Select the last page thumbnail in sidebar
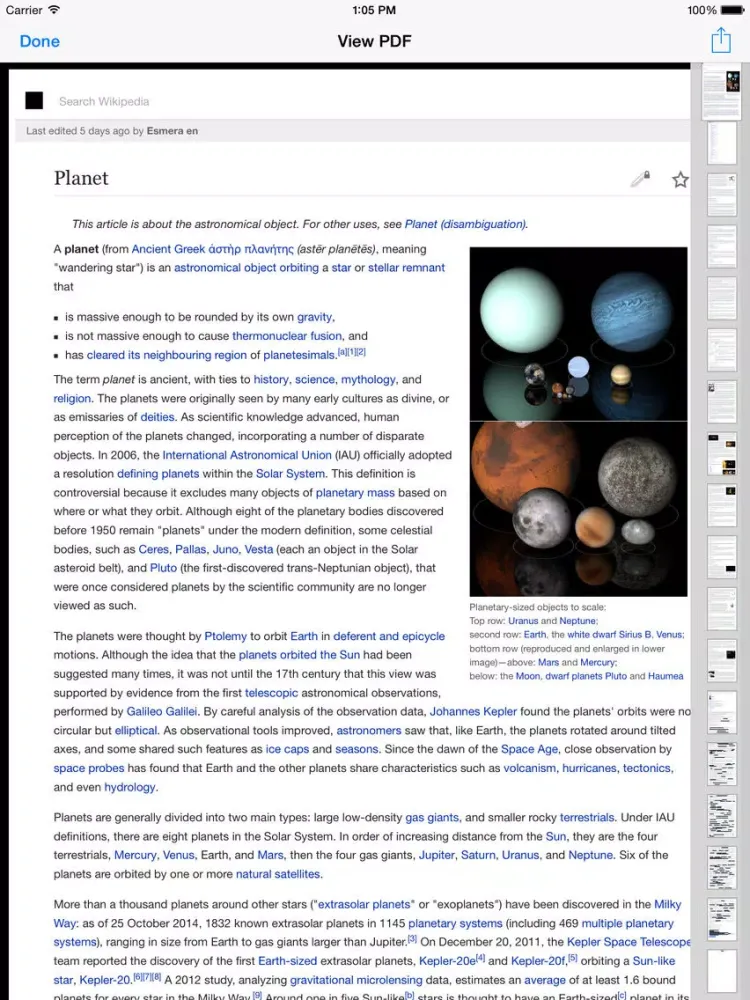The height and width of the screenshot is (1000, 750). click(x=721, y=971)
